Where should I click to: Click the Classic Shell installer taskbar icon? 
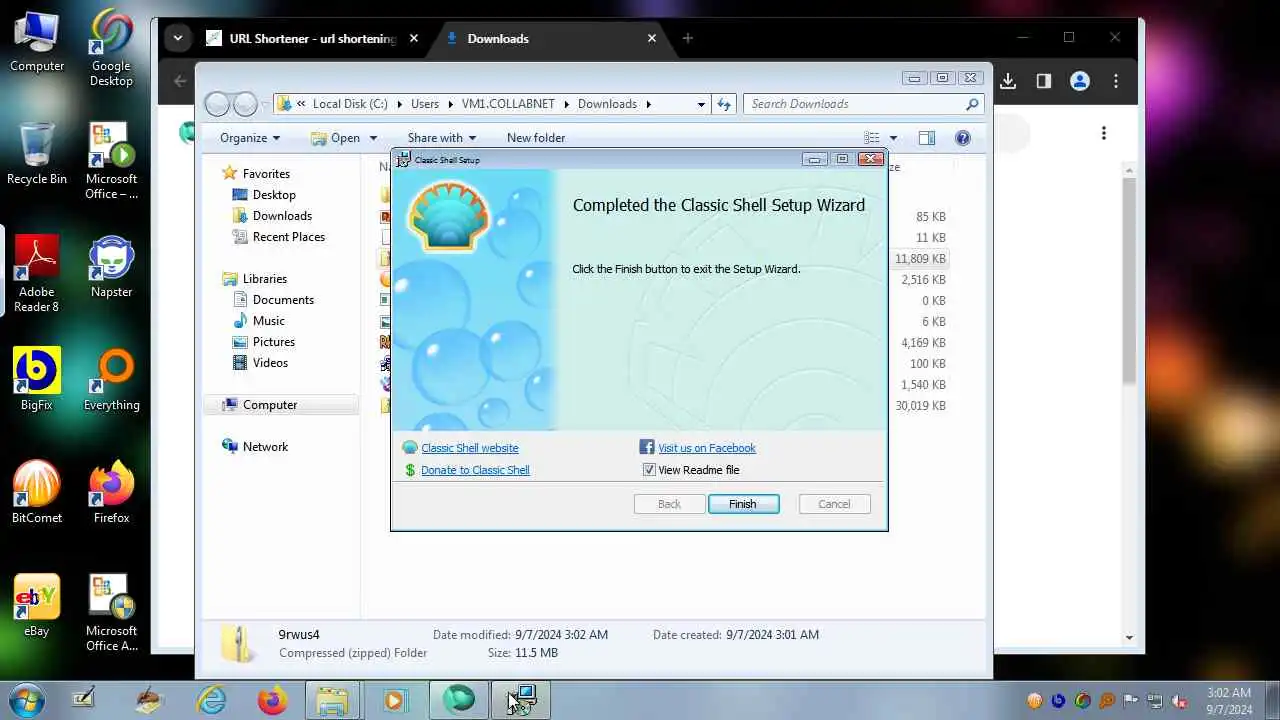coord(521,700)
